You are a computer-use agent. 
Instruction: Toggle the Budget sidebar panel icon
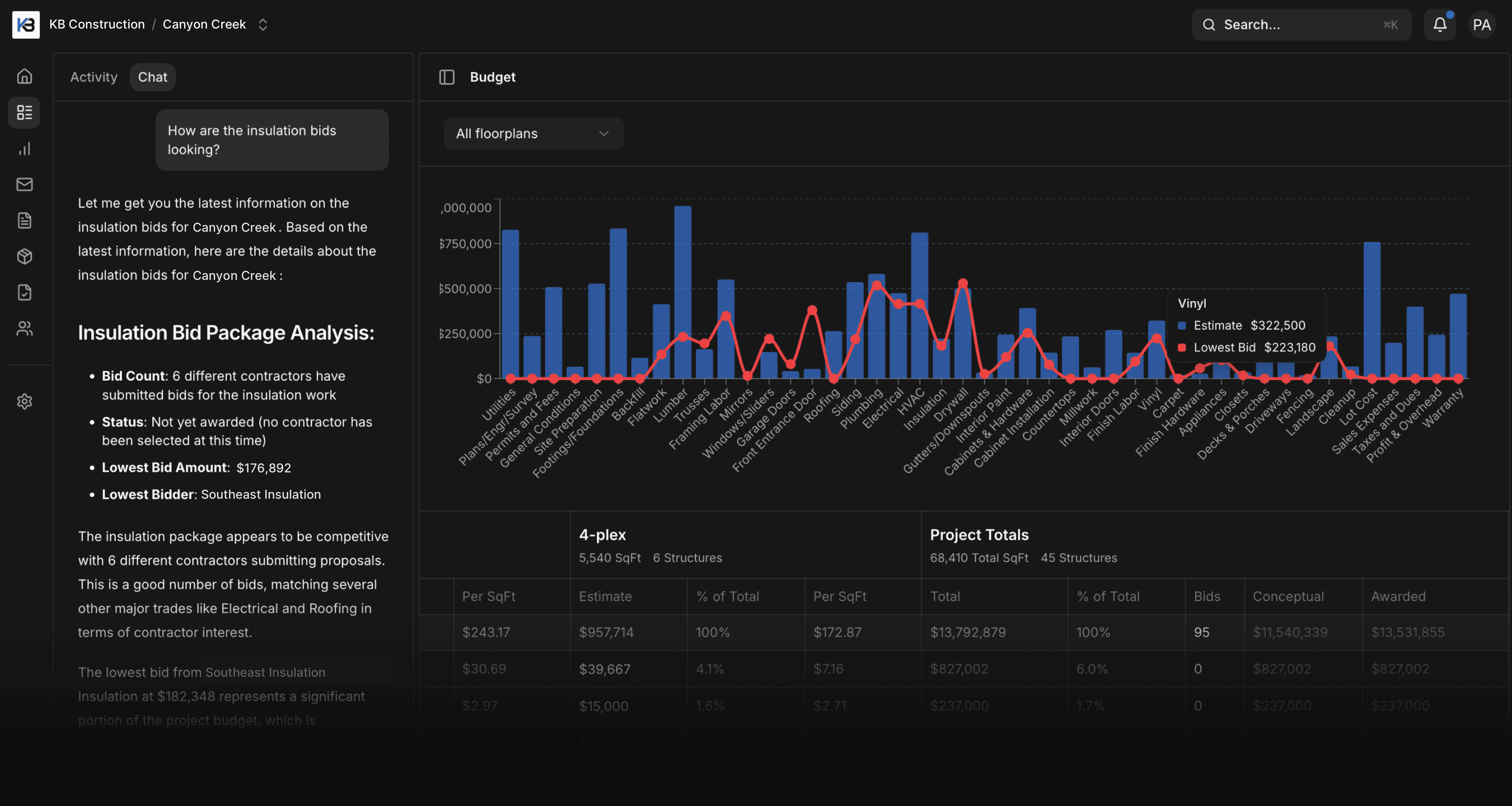pyautogui.click(x=447, y=77)
